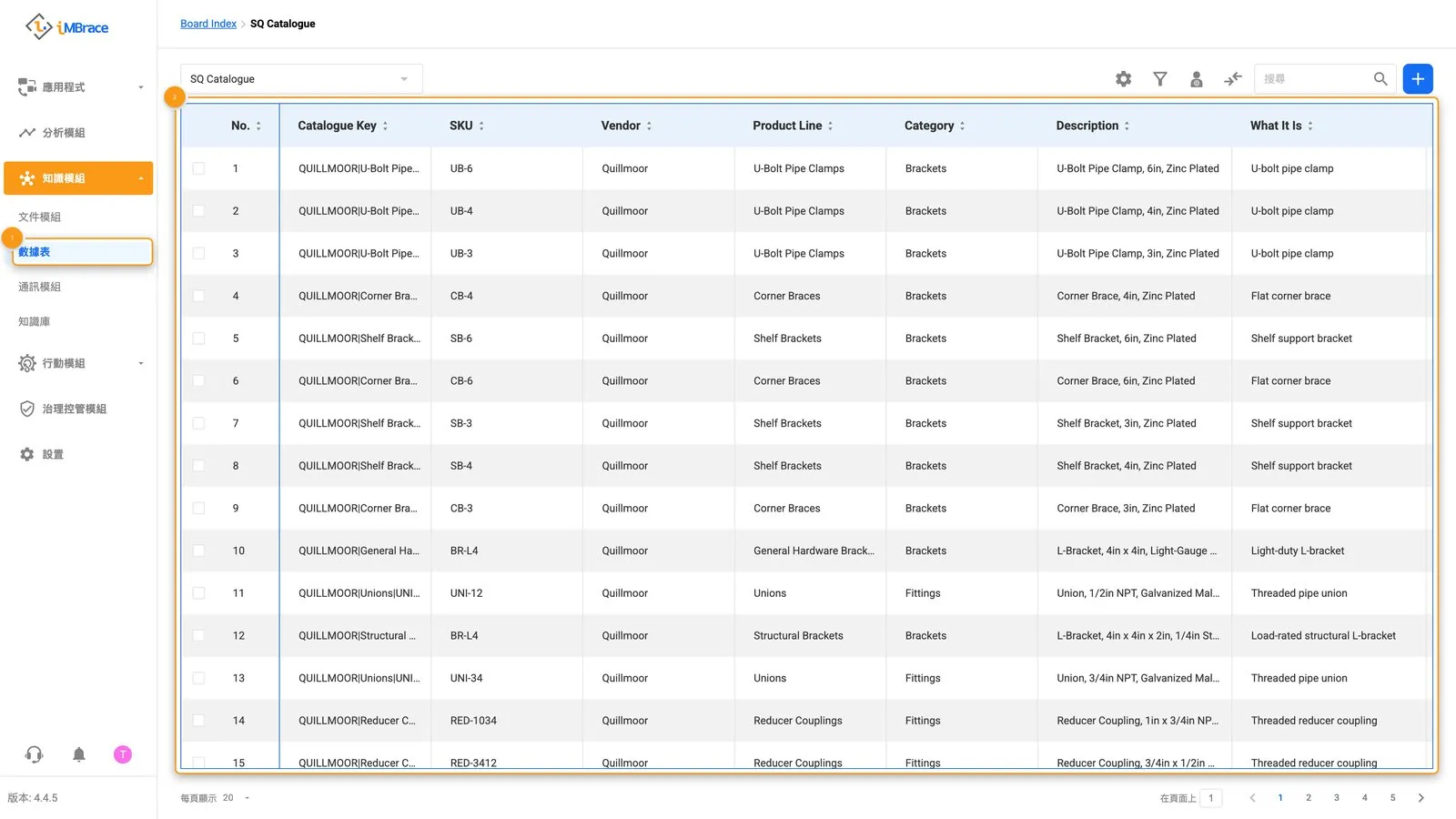1456x819 pixels.
Task: Open the filter funnel icon
Action: coord(1160,79)
